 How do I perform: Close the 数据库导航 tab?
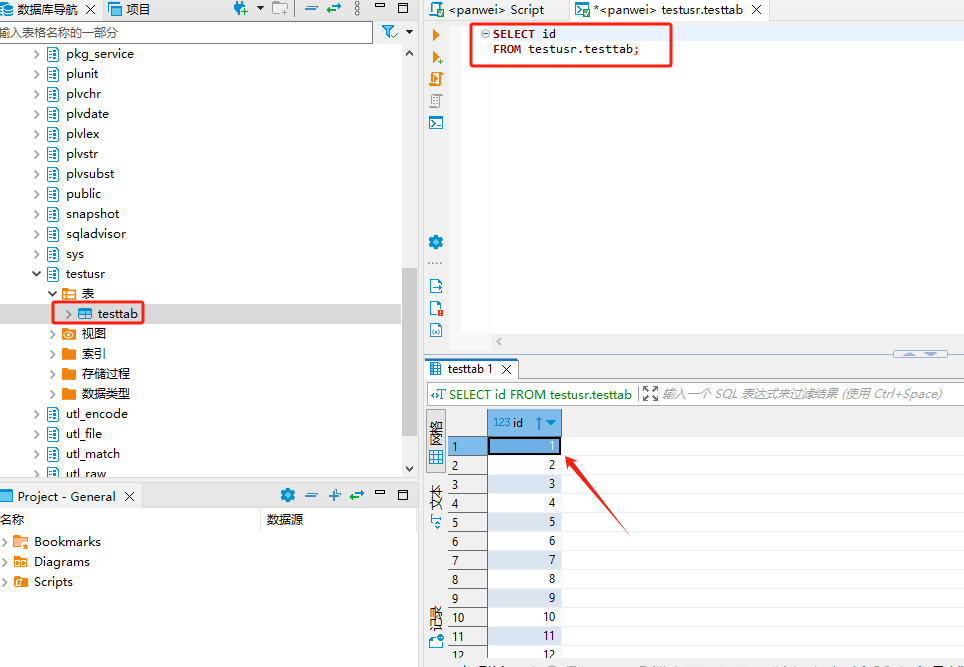tap(90, 9)
